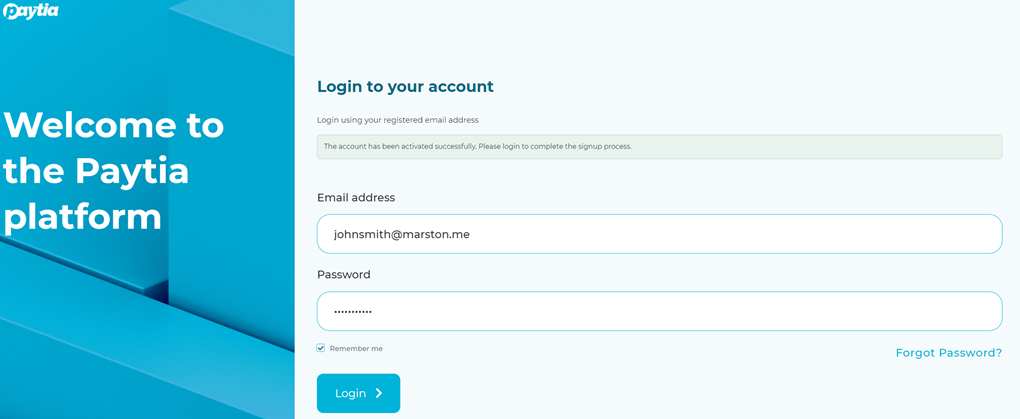The width and height of the screenshot is (1020, 419).
Task: Select the Password field label
Action: point(343,275)
